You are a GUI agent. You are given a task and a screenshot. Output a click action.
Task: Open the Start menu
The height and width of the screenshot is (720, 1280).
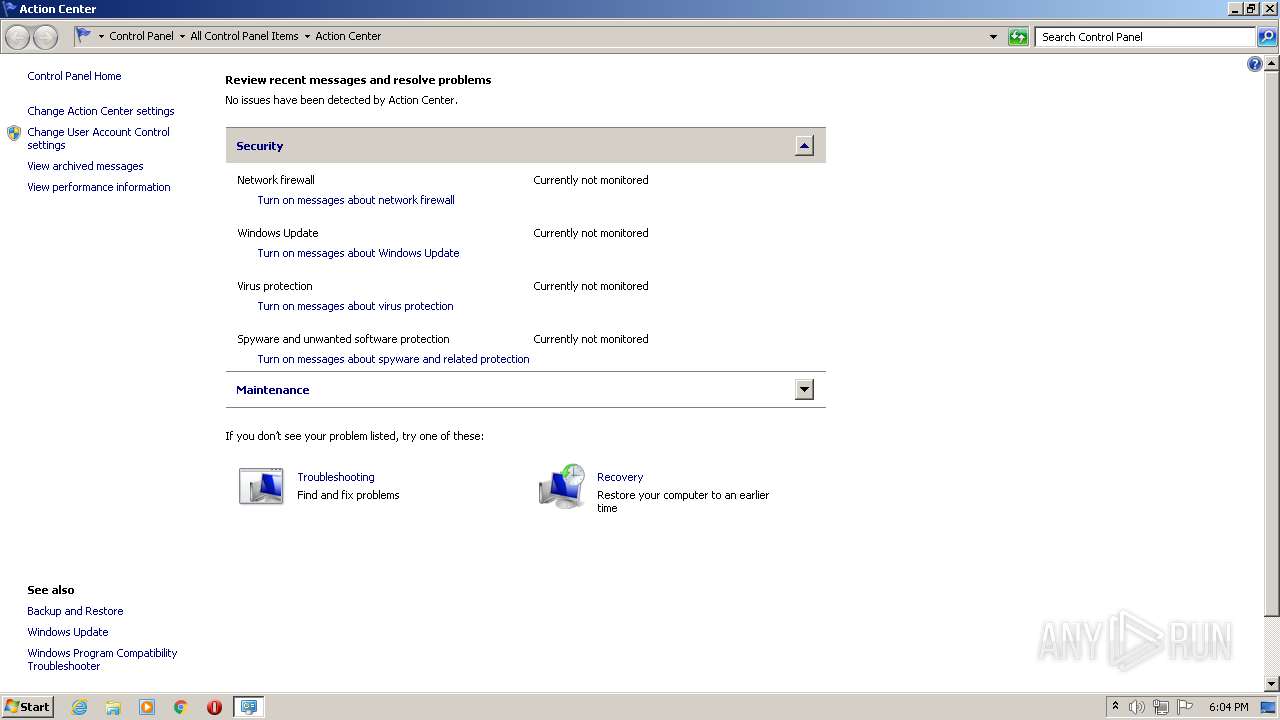tap(27, 707)
